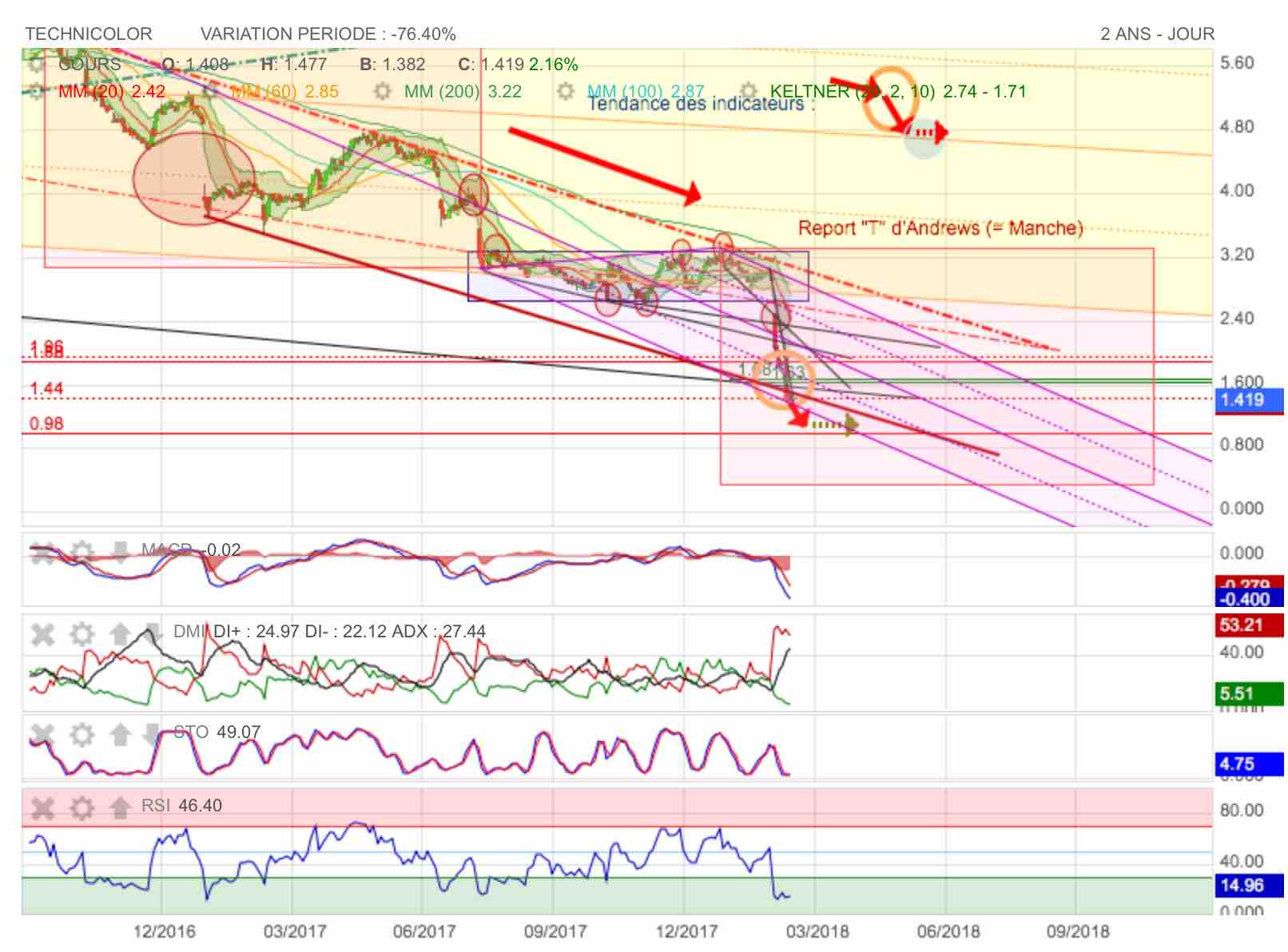Viewport: 1288px width, 952px height.
Task: Select the MM (60) 2.85 legend label
Action: (x=285, y=92)
